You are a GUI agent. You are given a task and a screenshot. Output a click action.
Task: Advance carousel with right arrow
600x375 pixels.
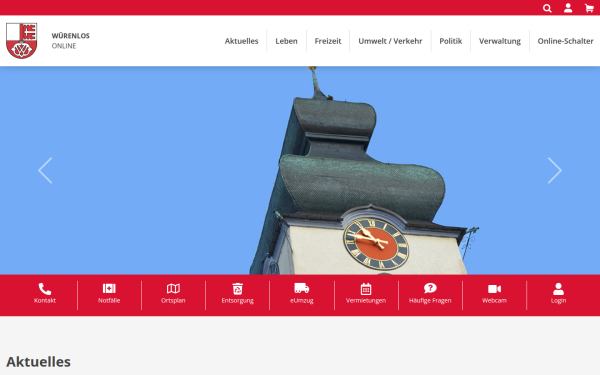point(555,170)
